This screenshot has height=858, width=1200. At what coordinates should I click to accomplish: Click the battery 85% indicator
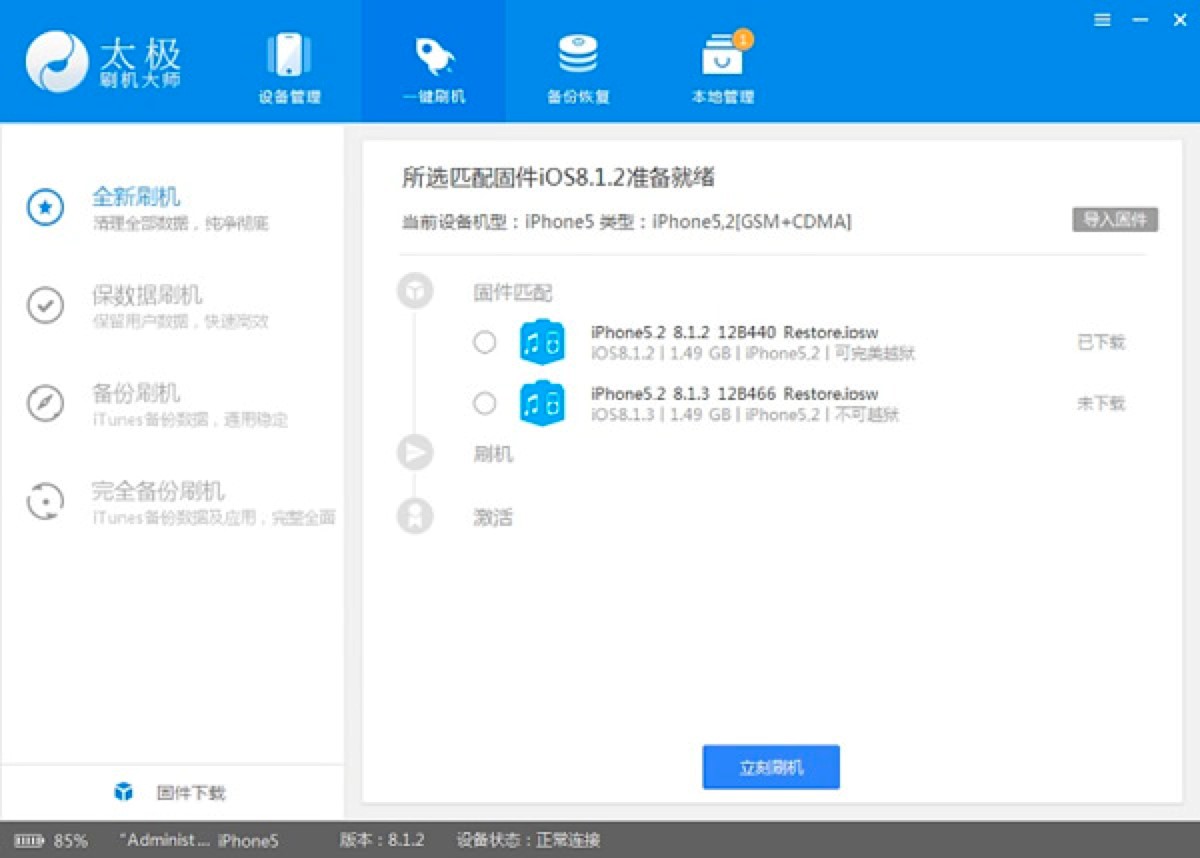[x=51, y=841]
